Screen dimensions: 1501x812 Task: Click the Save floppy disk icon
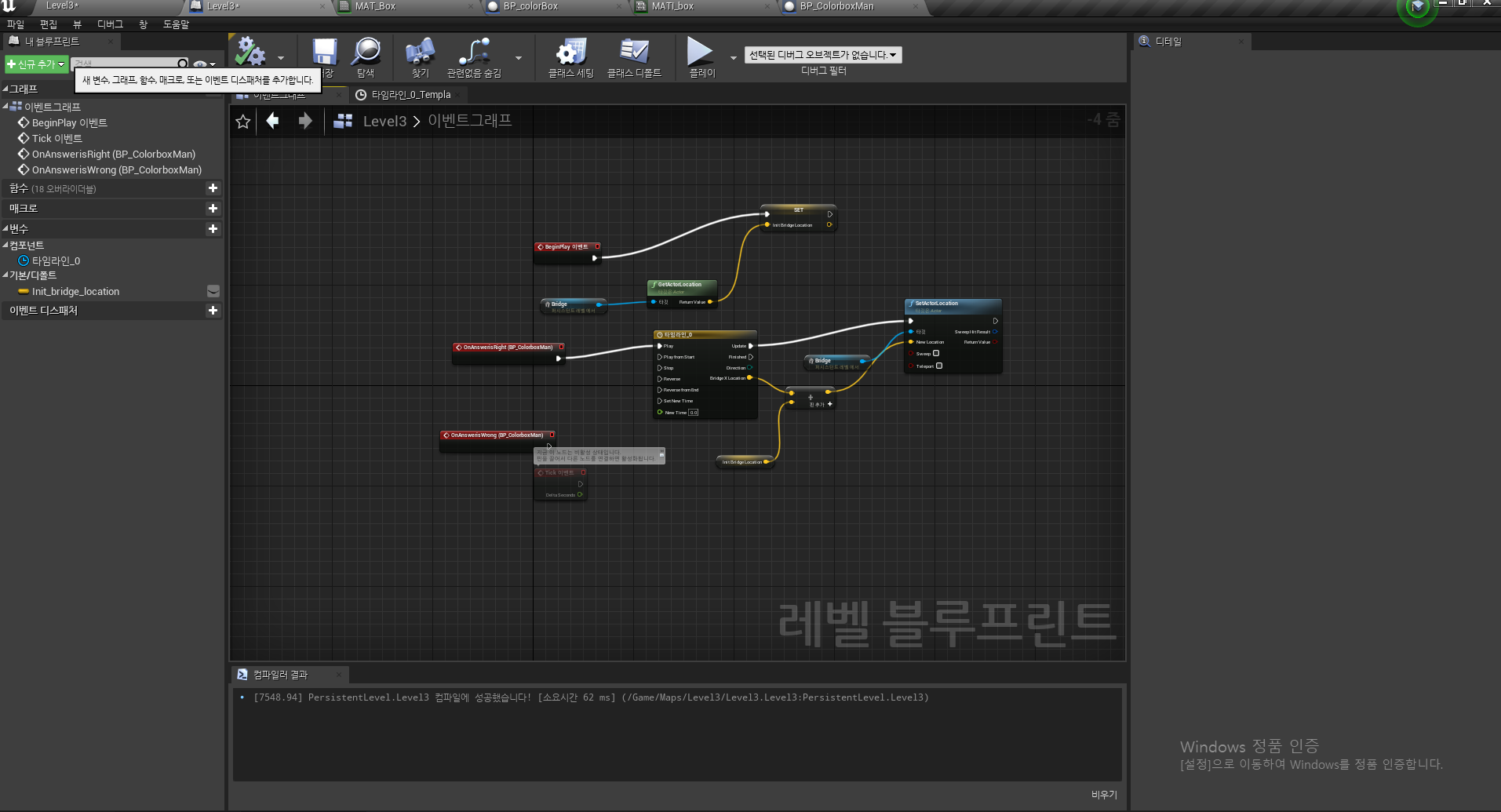tap(324, 52)
